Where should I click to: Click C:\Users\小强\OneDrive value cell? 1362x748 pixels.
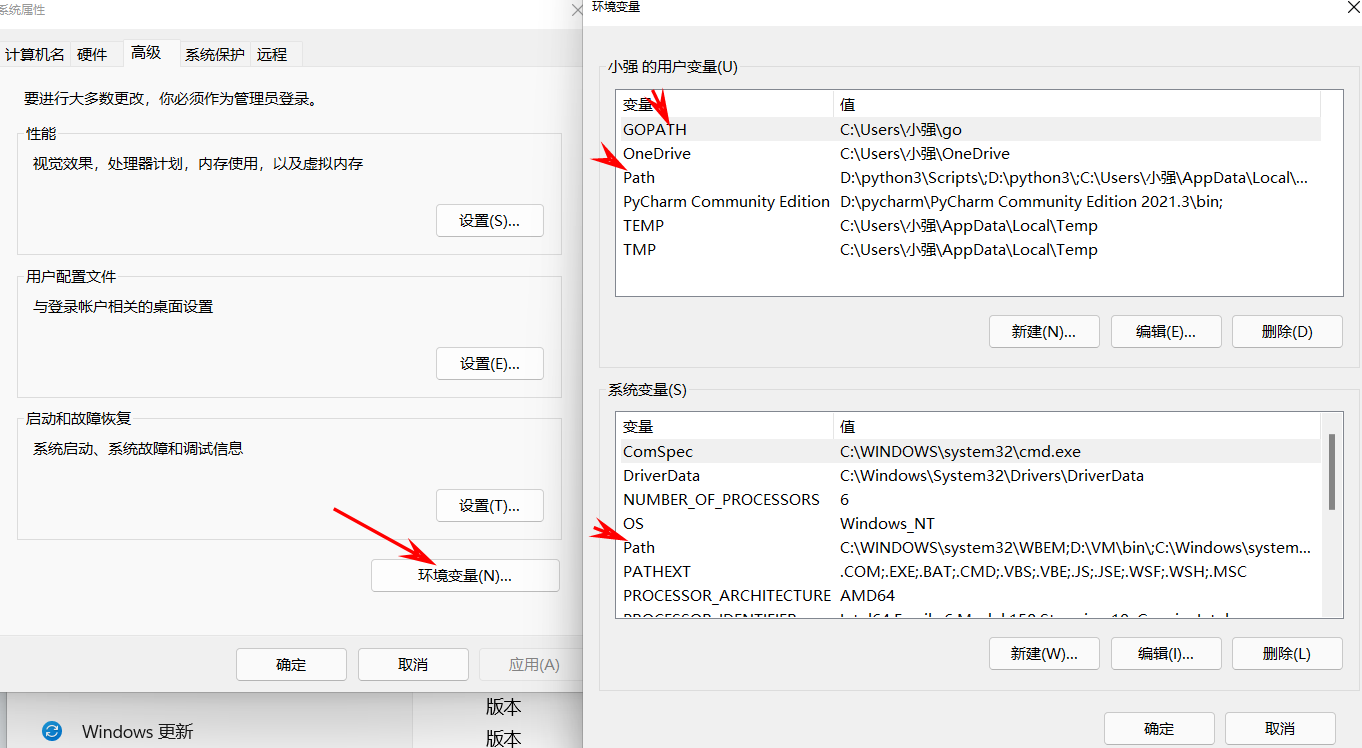pos(924,153)
